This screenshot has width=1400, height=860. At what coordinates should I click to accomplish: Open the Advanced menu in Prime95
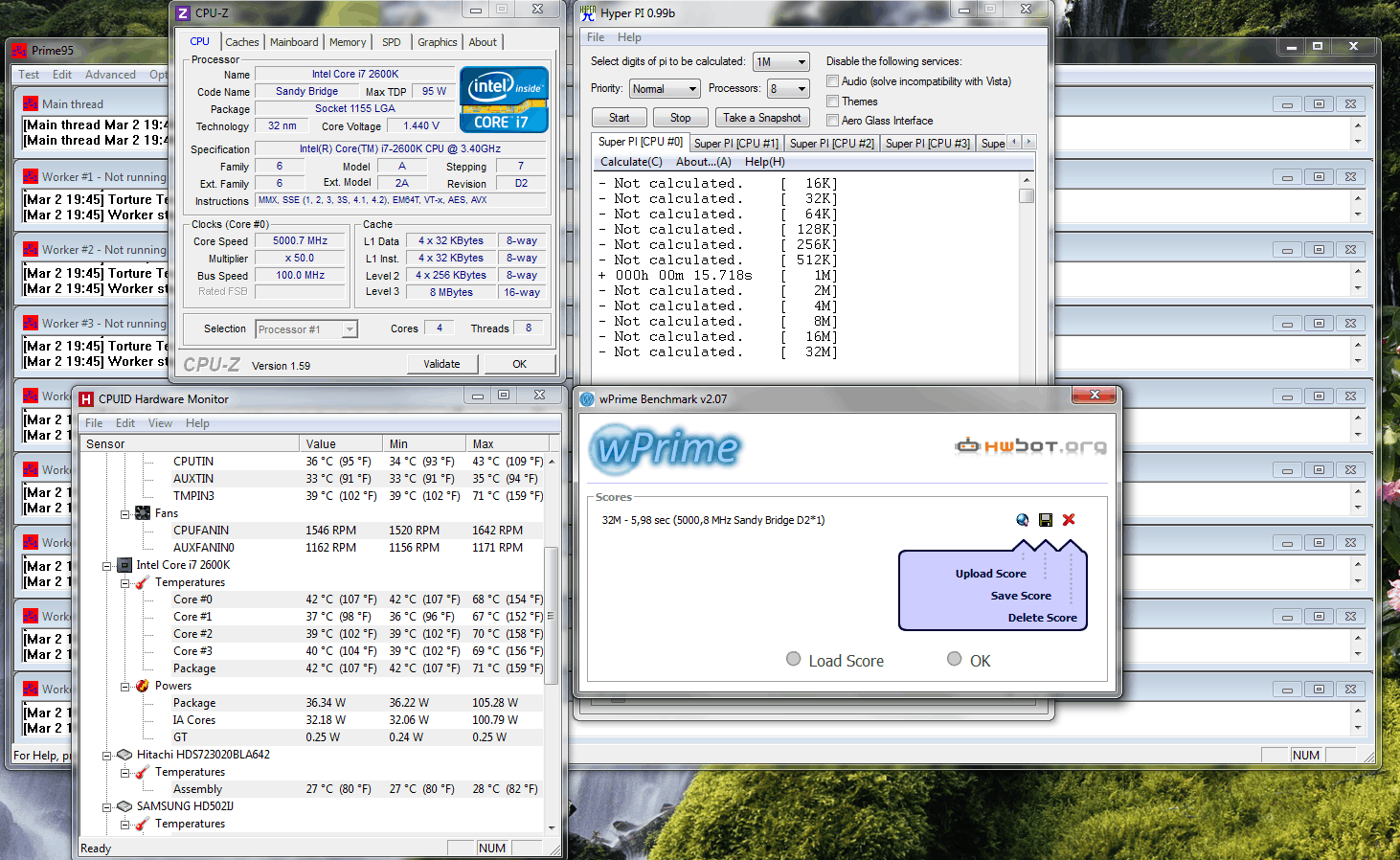point(110,75)
